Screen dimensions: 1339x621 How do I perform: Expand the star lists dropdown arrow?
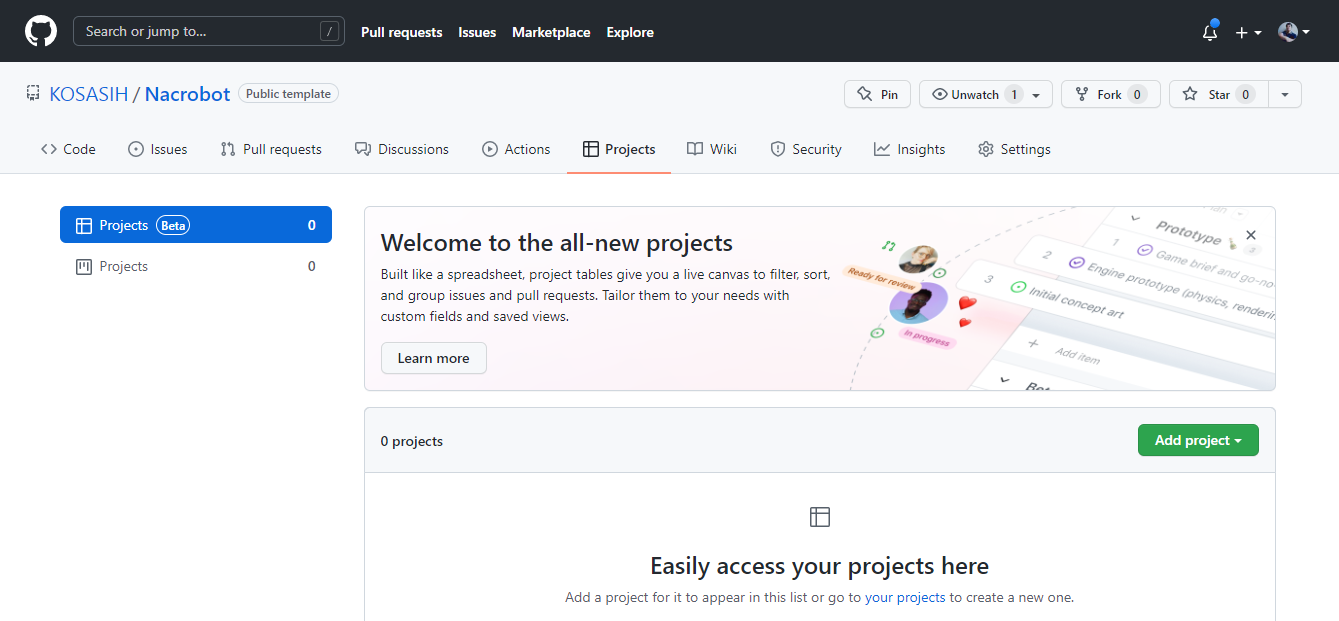pos(1285,94)
